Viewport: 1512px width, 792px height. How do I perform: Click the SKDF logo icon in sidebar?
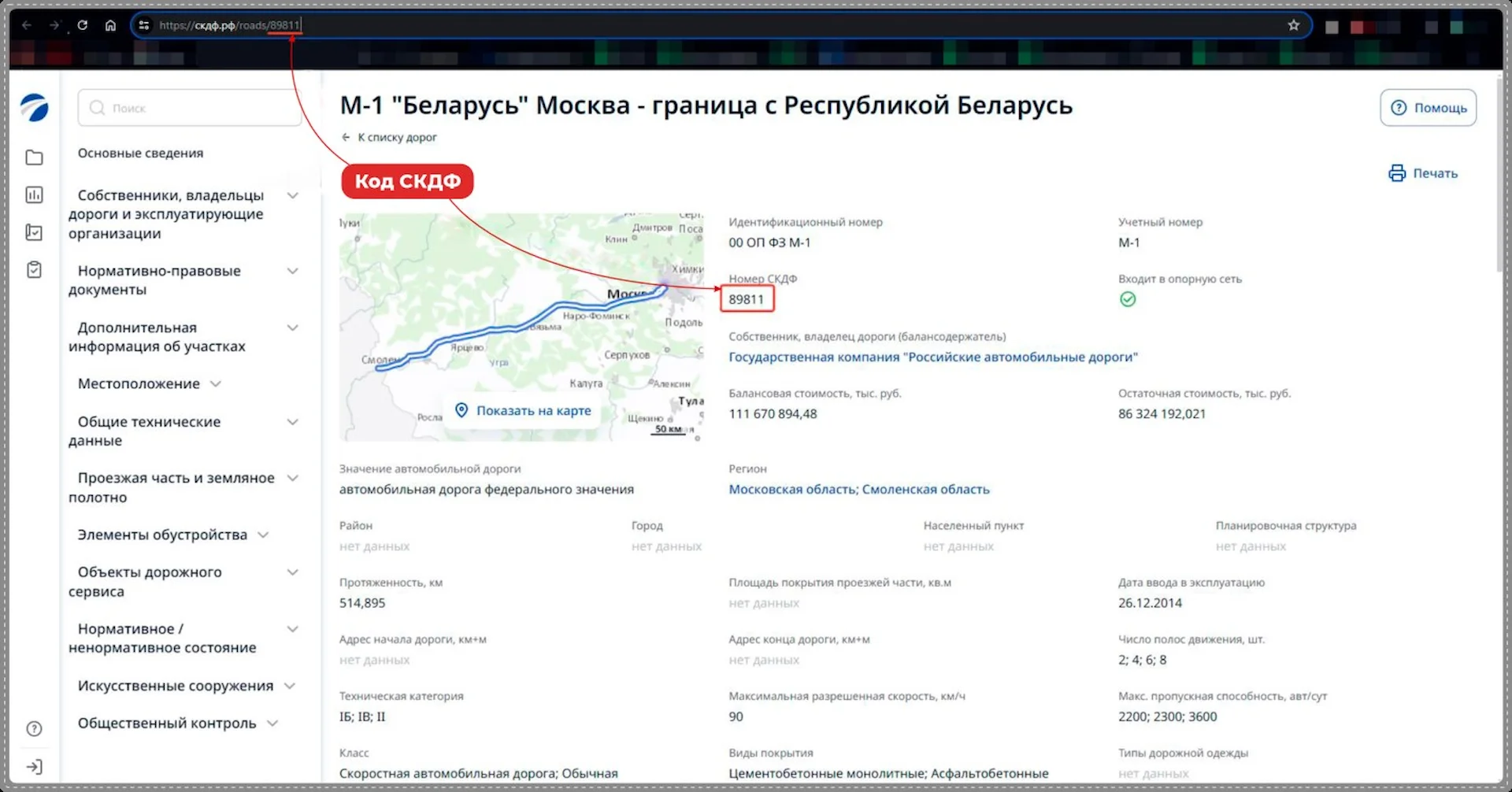pyautogui.click(x=34, y=107)
